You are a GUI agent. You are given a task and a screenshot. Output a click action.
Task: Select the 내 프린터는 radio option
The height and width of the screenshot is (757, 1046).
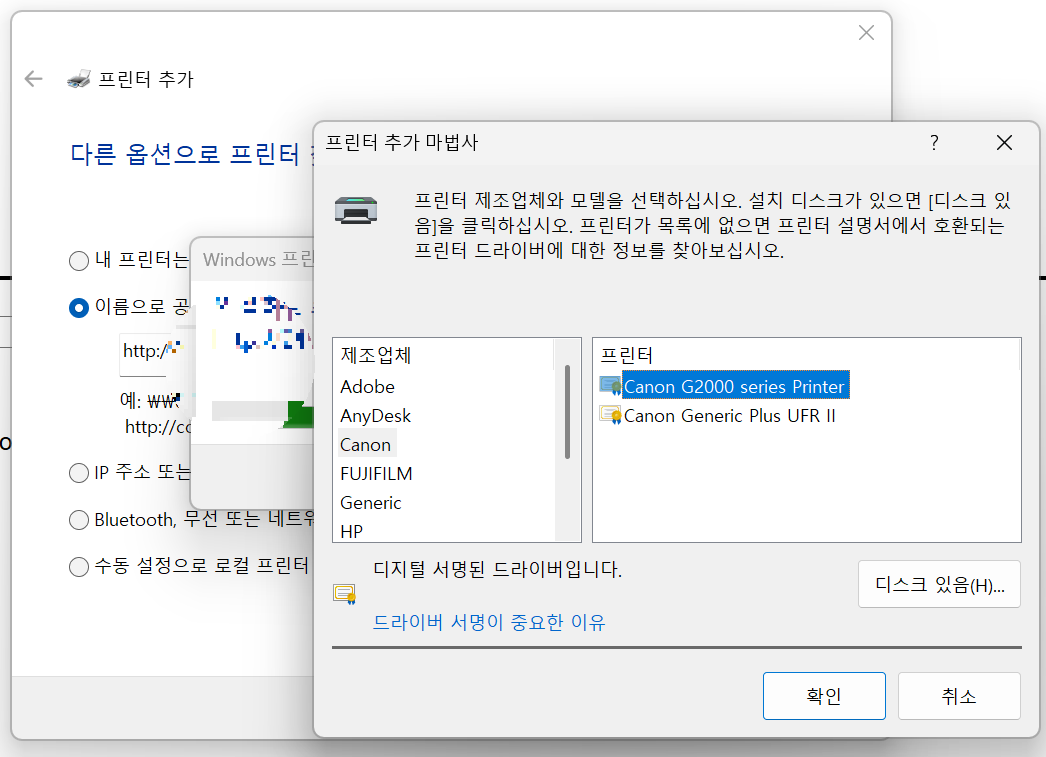coord(79,260)
